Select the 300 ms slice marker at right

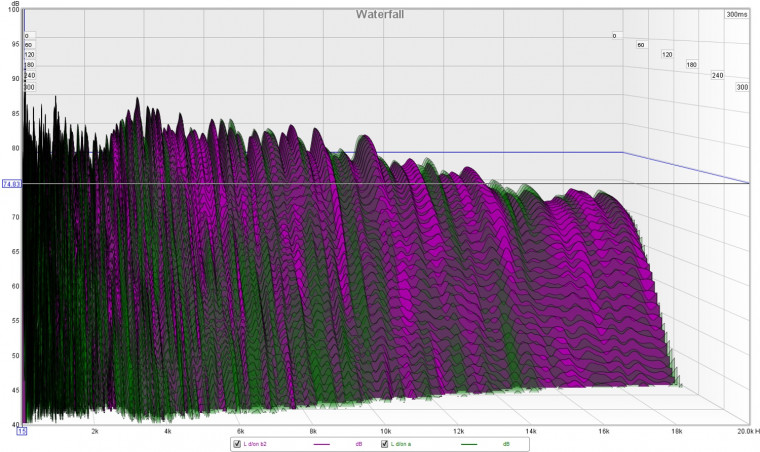pyautogui.click(x=742, y=87)
